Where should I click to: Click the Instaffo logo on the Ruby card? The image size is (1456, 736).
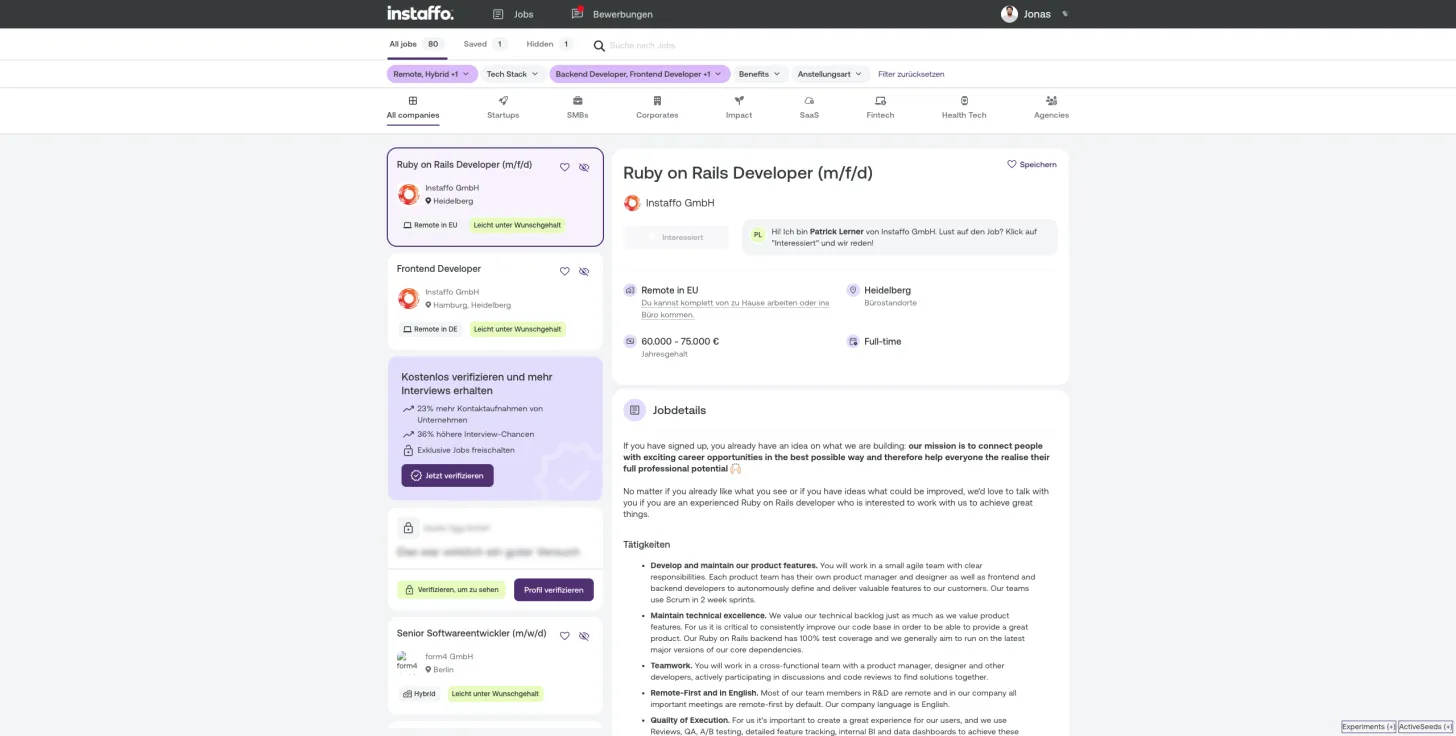pyautogui.click(x=408, y=194)
